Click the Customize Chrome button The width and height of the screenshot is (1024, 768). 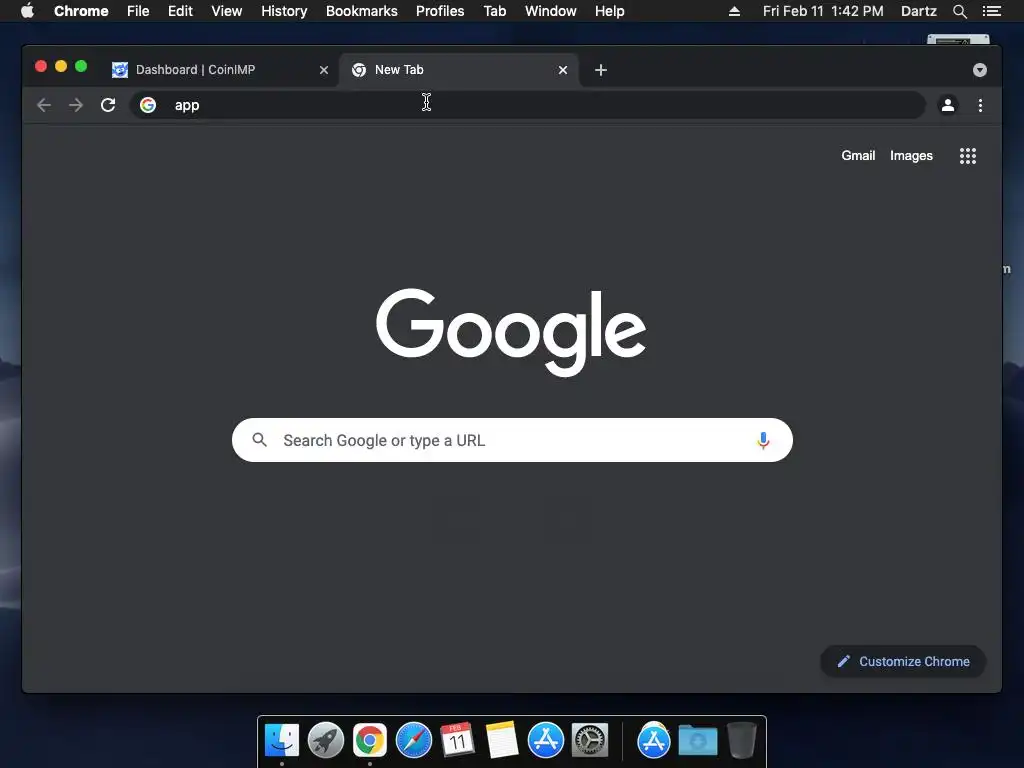[x=903, y=662]
